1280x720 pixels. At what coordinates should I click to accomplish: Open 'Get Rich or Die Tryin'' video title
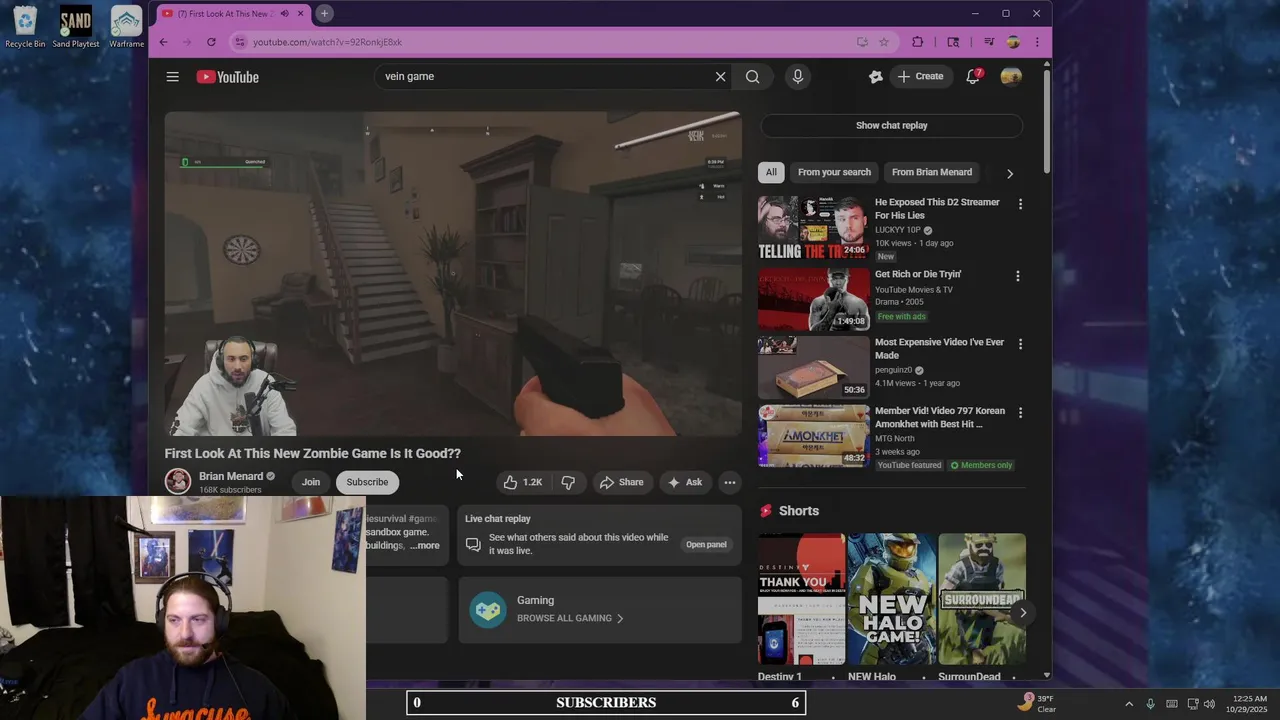(x=918, y=274)
